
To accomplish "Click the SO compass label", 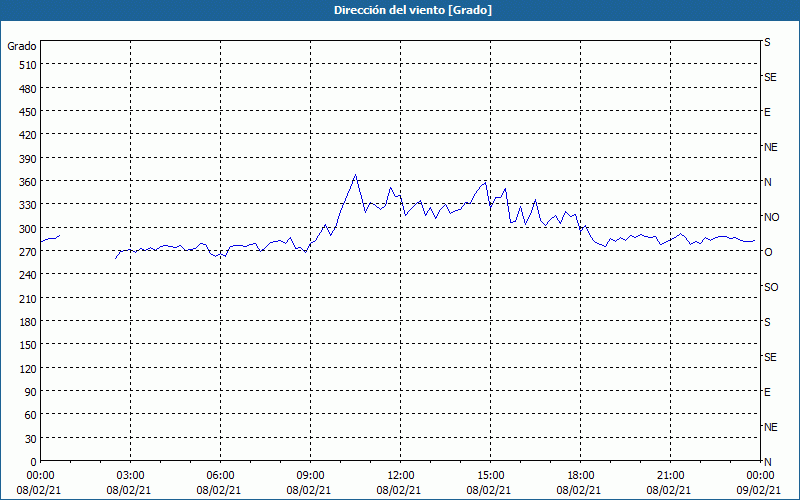I will click(771, 287).
